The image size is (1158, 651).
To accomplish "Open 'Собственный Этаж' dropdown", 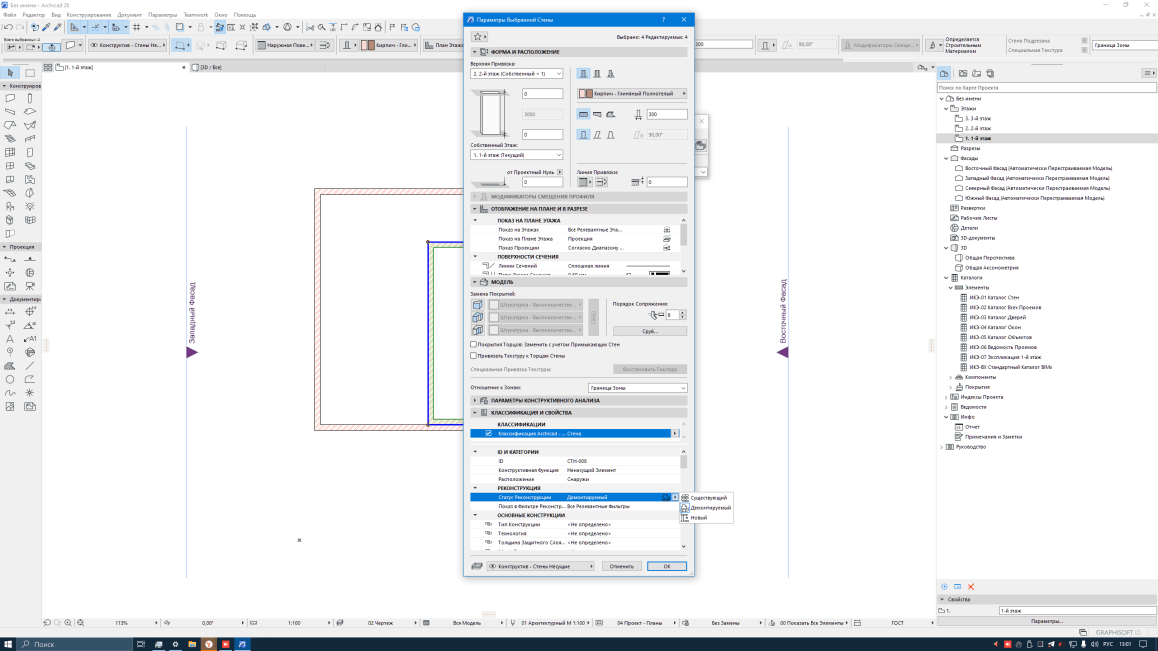I will [516, 155].
